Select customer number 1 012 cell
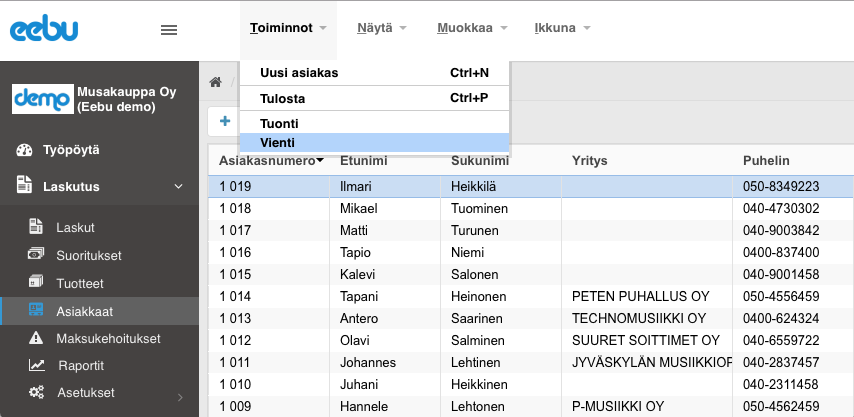Image resolution: width=854 pixels, height=417 pixels. point(269,341)
